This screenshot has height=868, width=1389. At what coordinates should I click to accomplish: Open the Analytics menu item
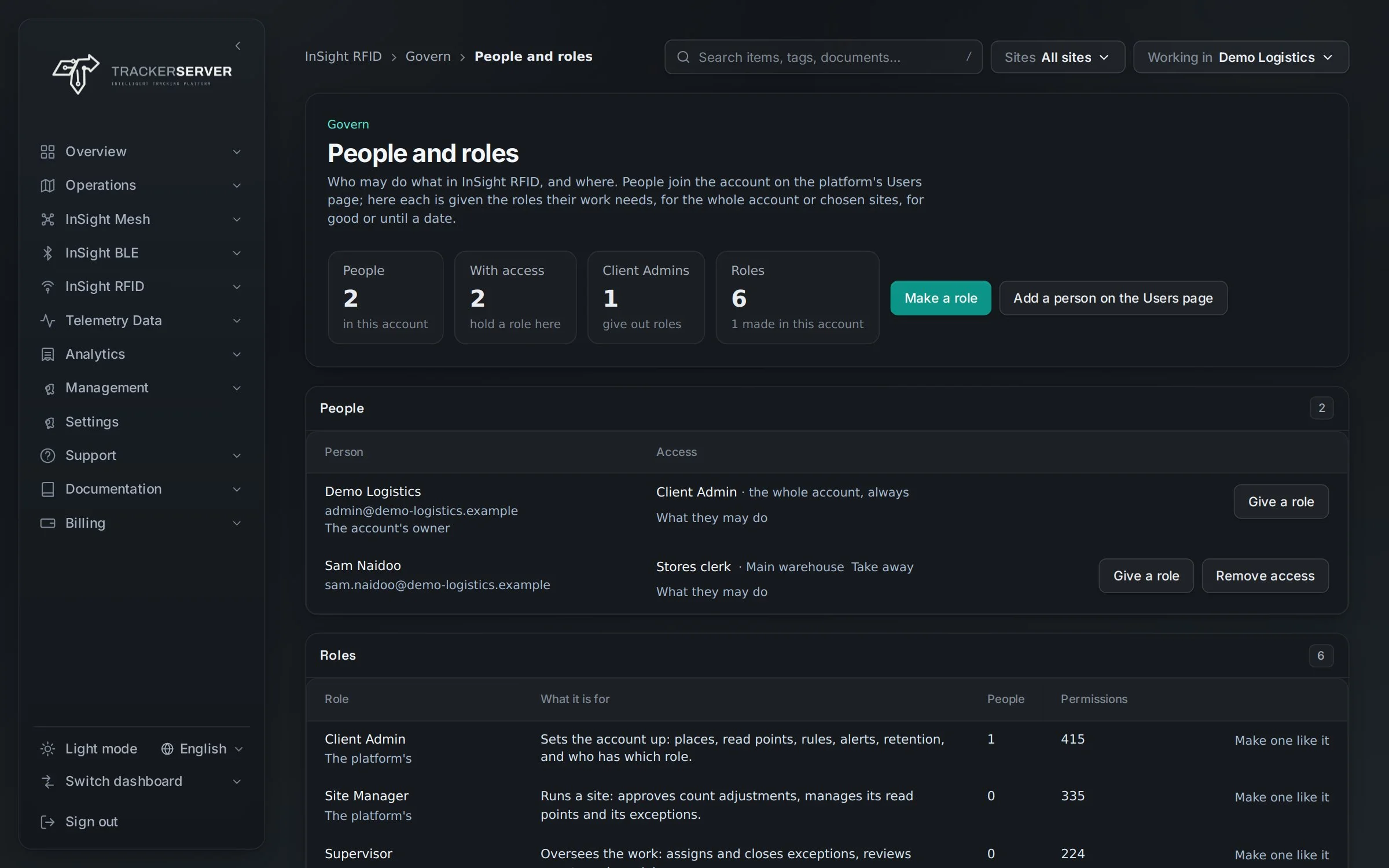141,354
